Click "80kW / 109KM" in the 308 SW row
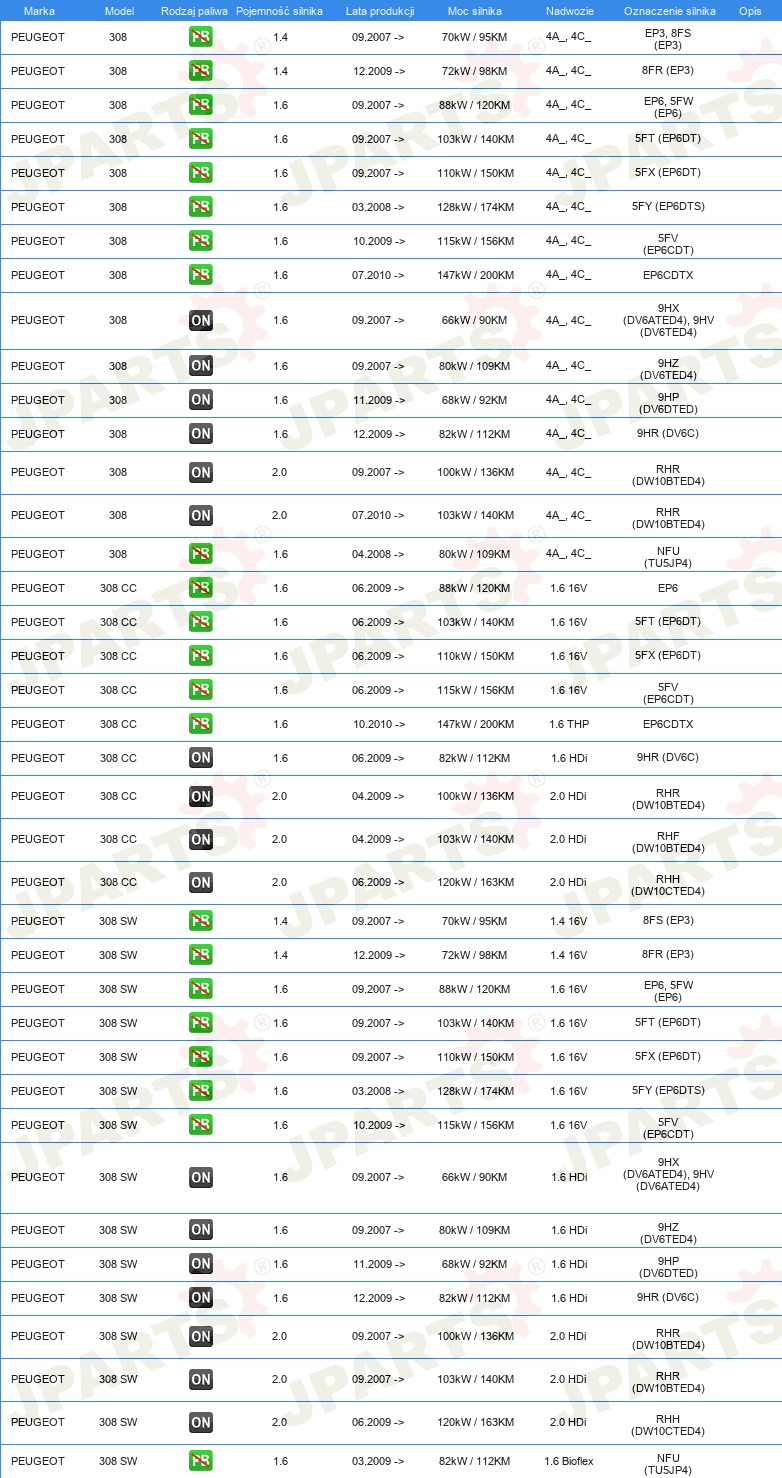Image resolution: width=782 pixels, height=1478 pixels. coord(476,1230)
